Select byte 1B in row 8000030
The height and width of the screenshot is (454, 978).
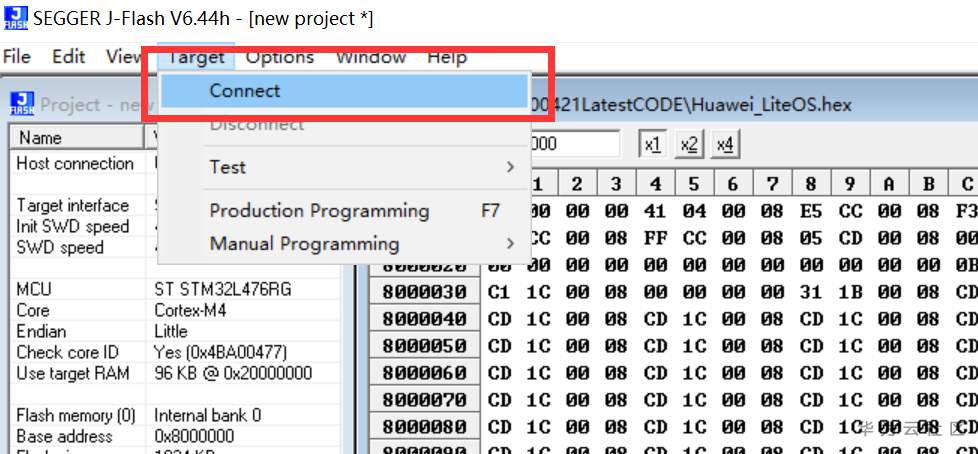(x=850, y=292)
